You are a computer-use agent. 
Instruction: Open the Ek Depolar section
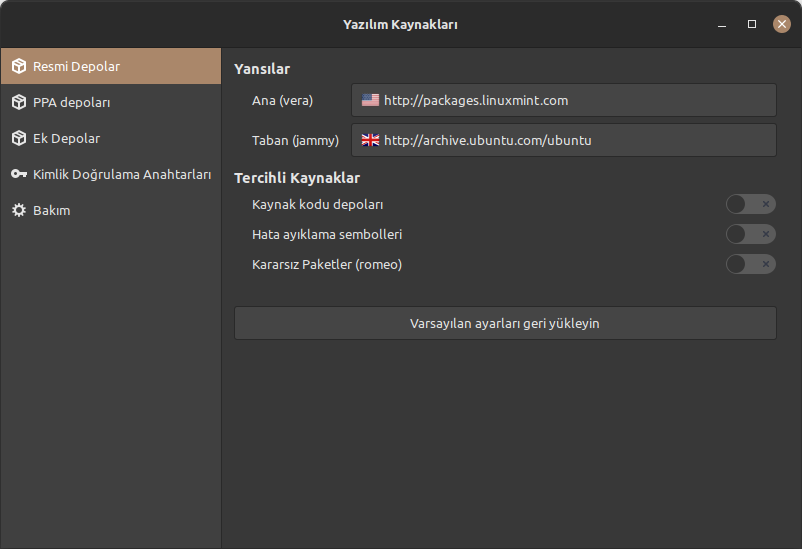pyautogui.click(x=66, y=139)
